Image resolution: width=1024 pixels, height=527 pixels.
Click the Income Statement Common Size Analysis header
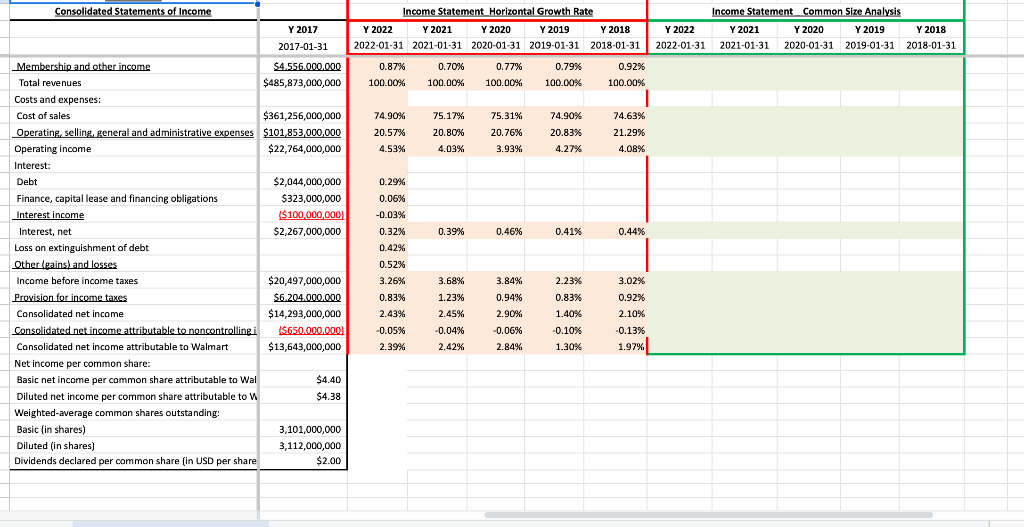click(x=805, y=11)
